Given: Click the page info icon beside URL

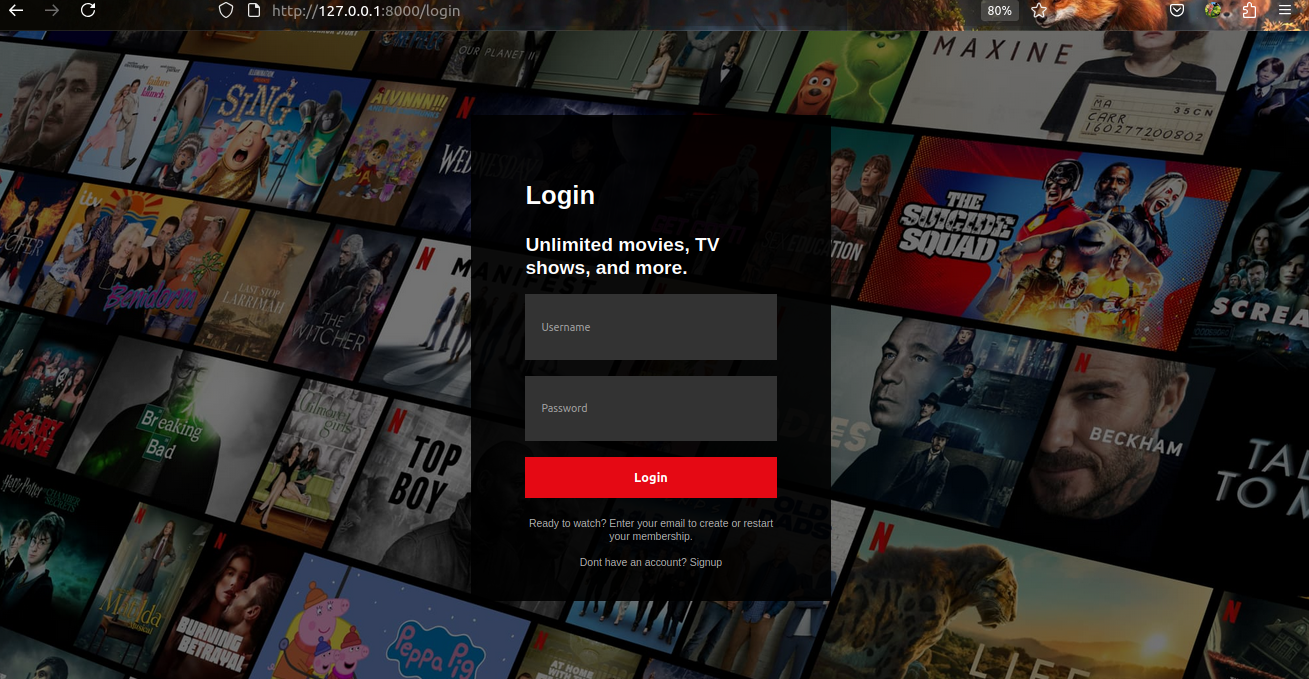Looking at the screenshot, I should 253,11.
